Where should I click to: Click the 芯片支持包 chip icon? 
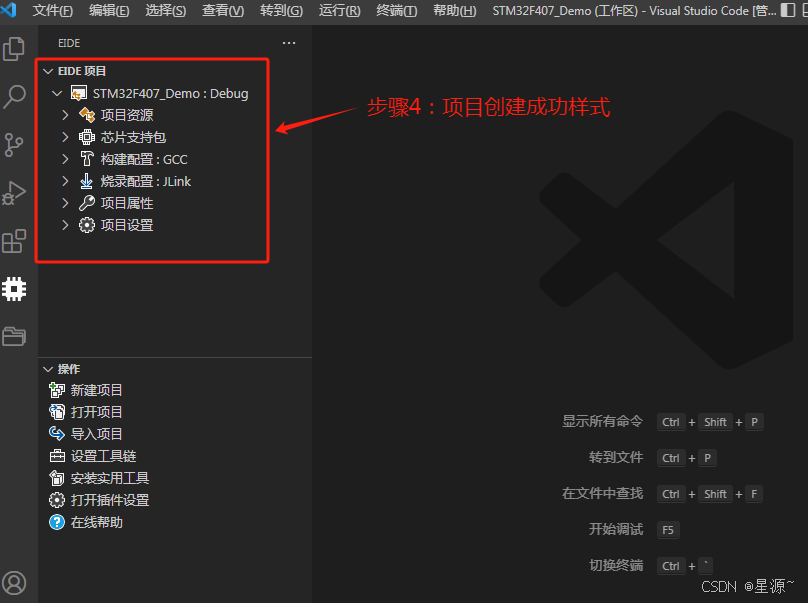(x=87, y=137)
